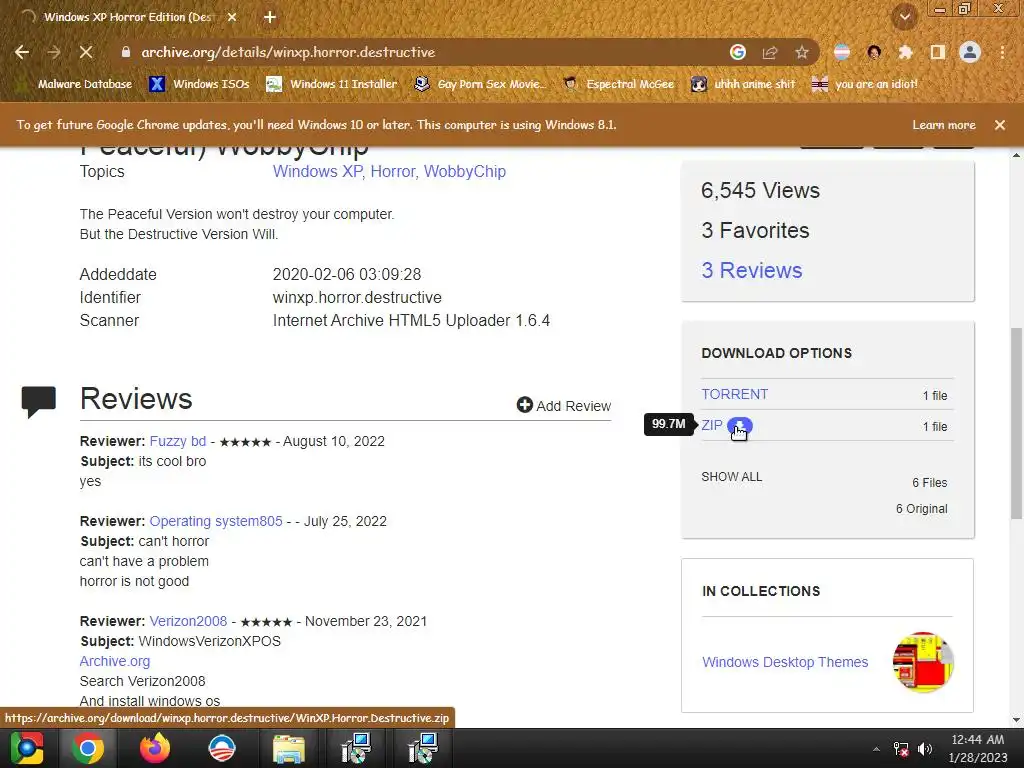Open reviewer Fuzzy bd profile
1024x768 pixels.
tap(178, 441)
